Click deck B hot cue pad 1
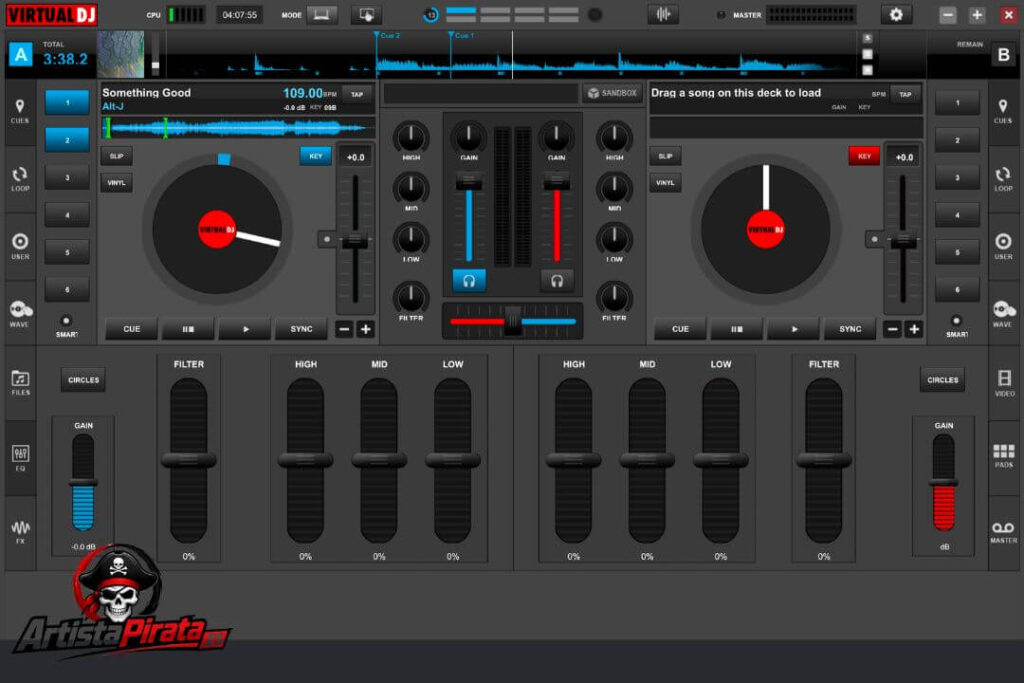The image size is (1024, 683). pos(957,103)
